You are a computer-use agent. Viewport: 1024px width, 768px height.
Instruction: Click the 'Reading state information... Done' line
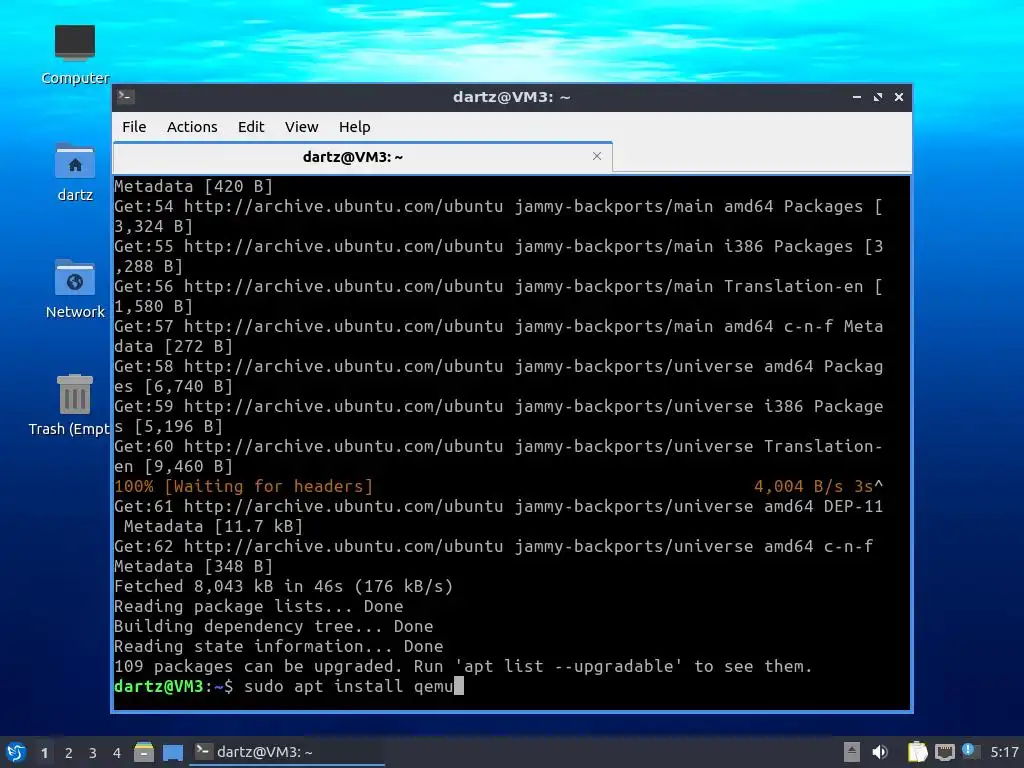click(x=279, y=646)
